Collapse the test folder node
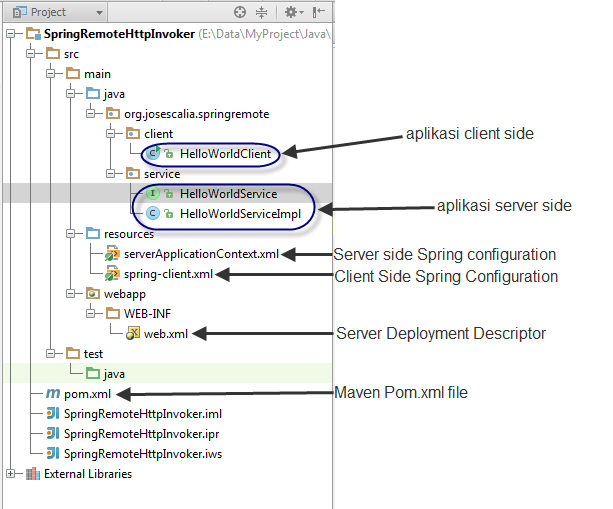Screen dimensions: 613x509 pos(50,354)
